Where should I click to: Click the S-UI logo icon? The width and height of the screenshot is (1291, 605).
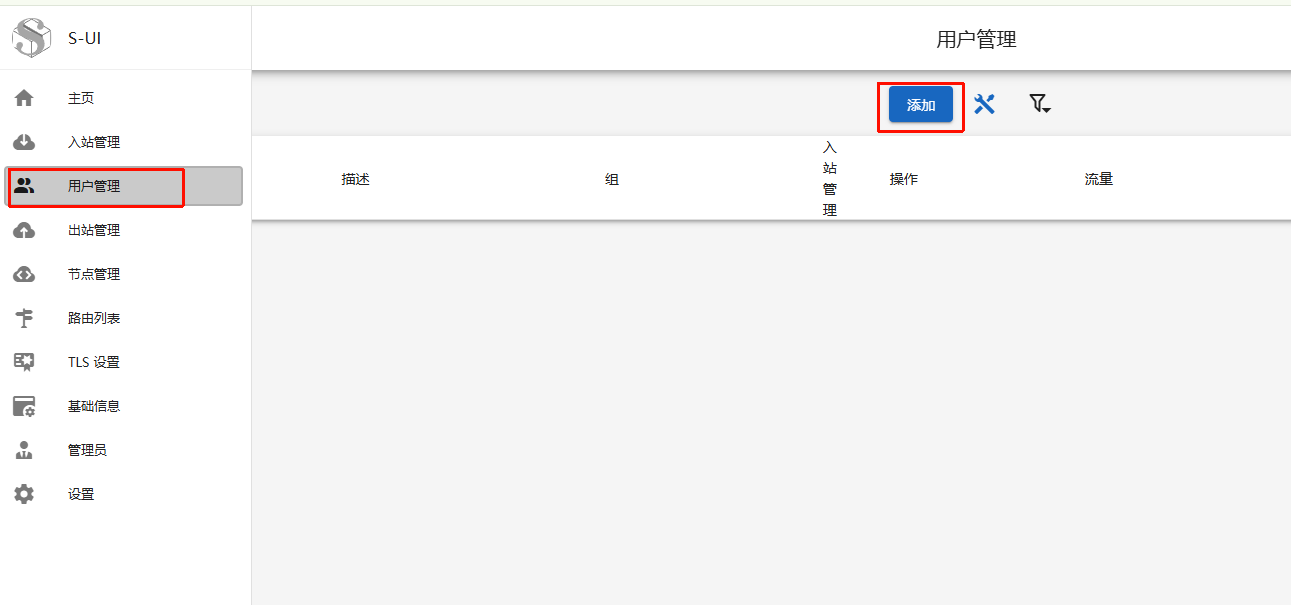pyautogui.click(x=31, y=38)
